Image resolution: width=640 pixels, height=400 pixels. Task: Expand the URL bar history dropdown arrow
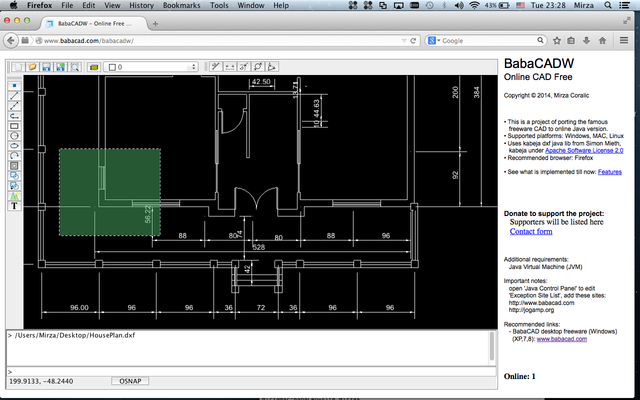coord(404,40)
